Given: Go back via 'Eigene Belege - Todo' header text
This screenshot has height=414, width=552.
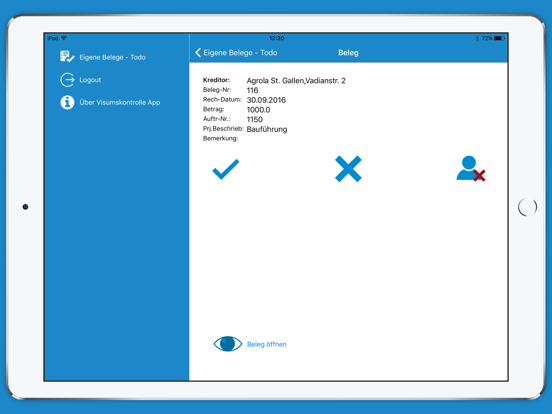Looking at the screenshot, I should [240, 53].
